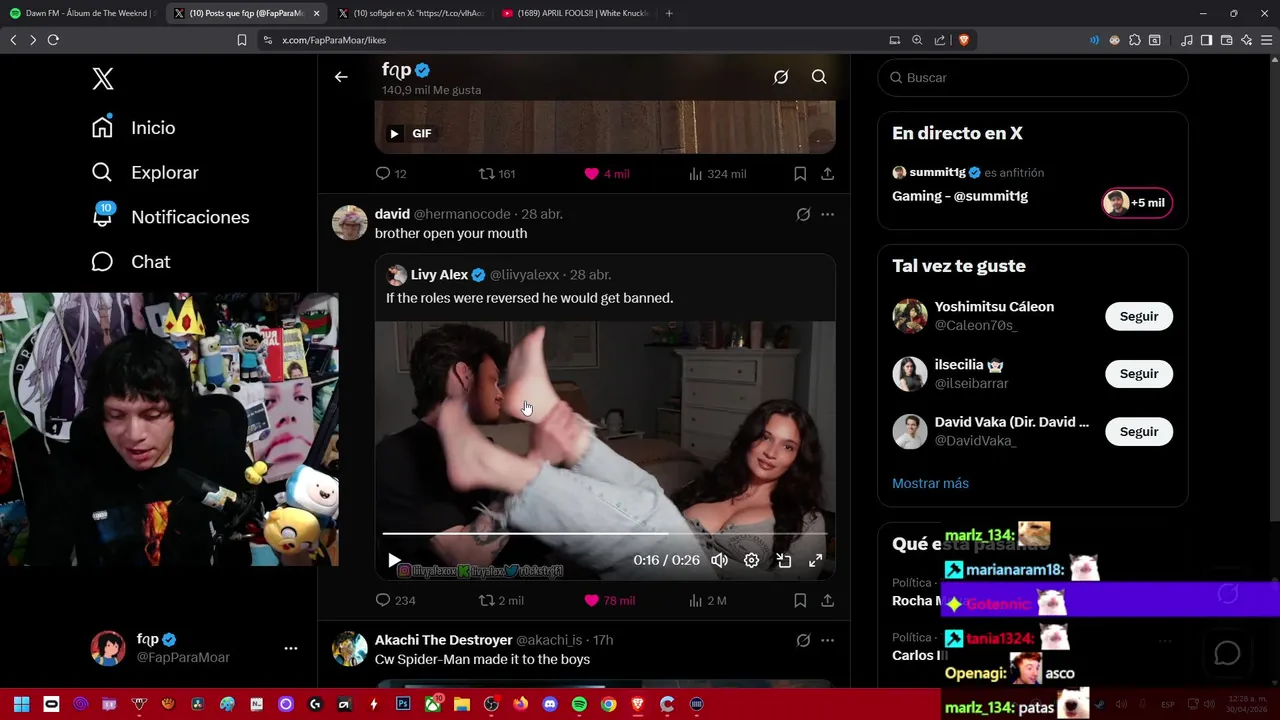1280x720 pixels.
Task: Share the post with 2 M views
Action: point(828,600)
